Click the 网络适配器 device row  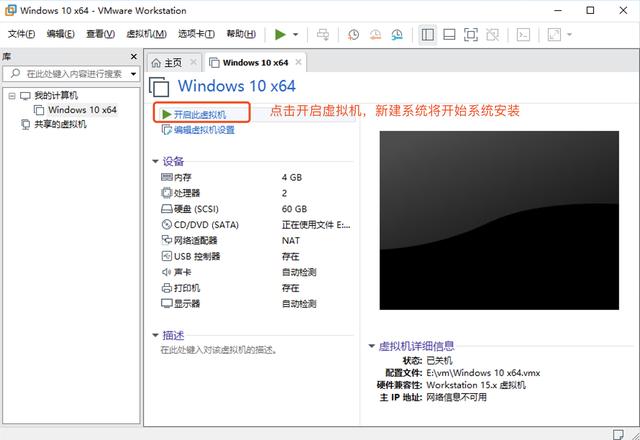[257, 241]
